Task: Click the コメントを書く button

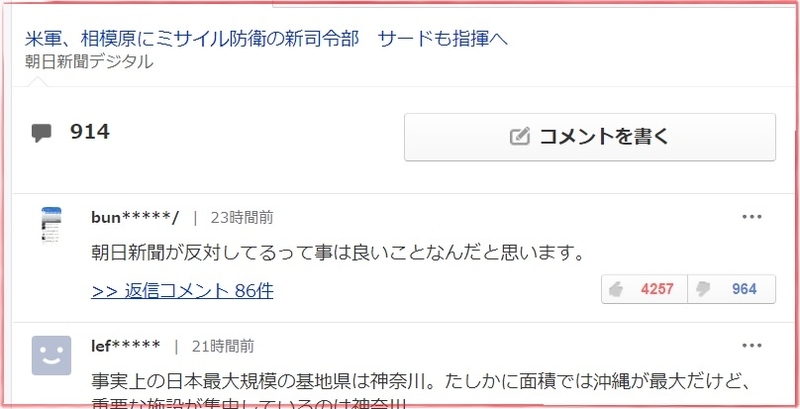Action: tap(590, 137)
